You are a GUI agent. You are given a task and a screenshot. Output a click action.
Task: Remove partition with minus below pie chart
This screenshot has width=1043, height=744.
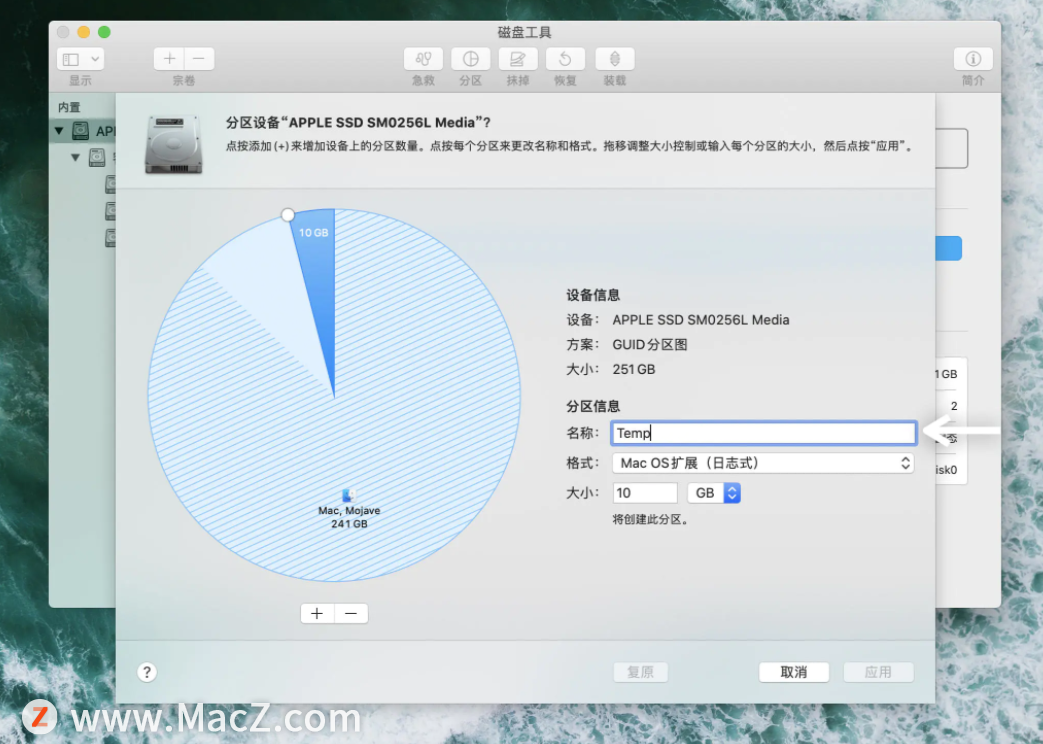351,614
